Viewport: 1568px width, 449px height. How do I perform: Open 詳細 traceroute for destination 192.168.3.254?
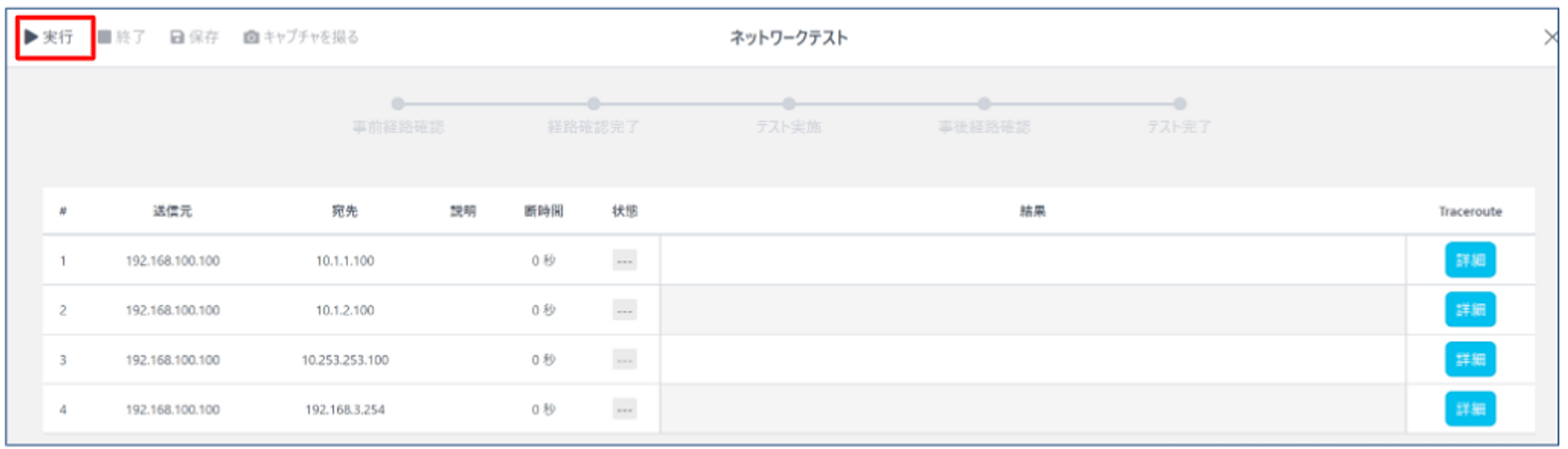(x=1470, y=408)
